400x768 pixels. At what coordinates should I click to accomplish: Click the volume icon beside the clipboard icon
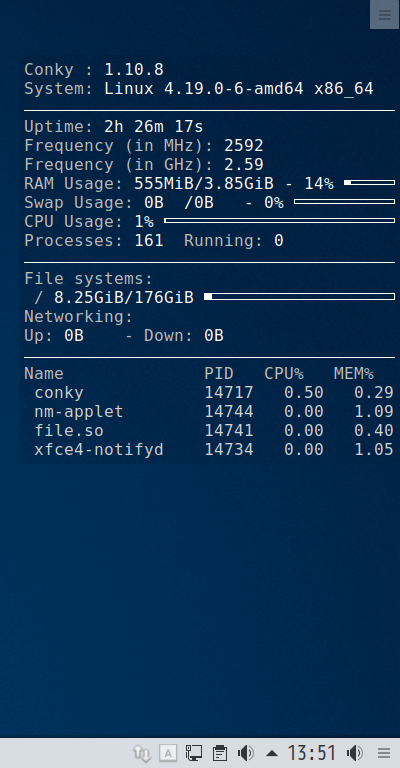(245, 753)
